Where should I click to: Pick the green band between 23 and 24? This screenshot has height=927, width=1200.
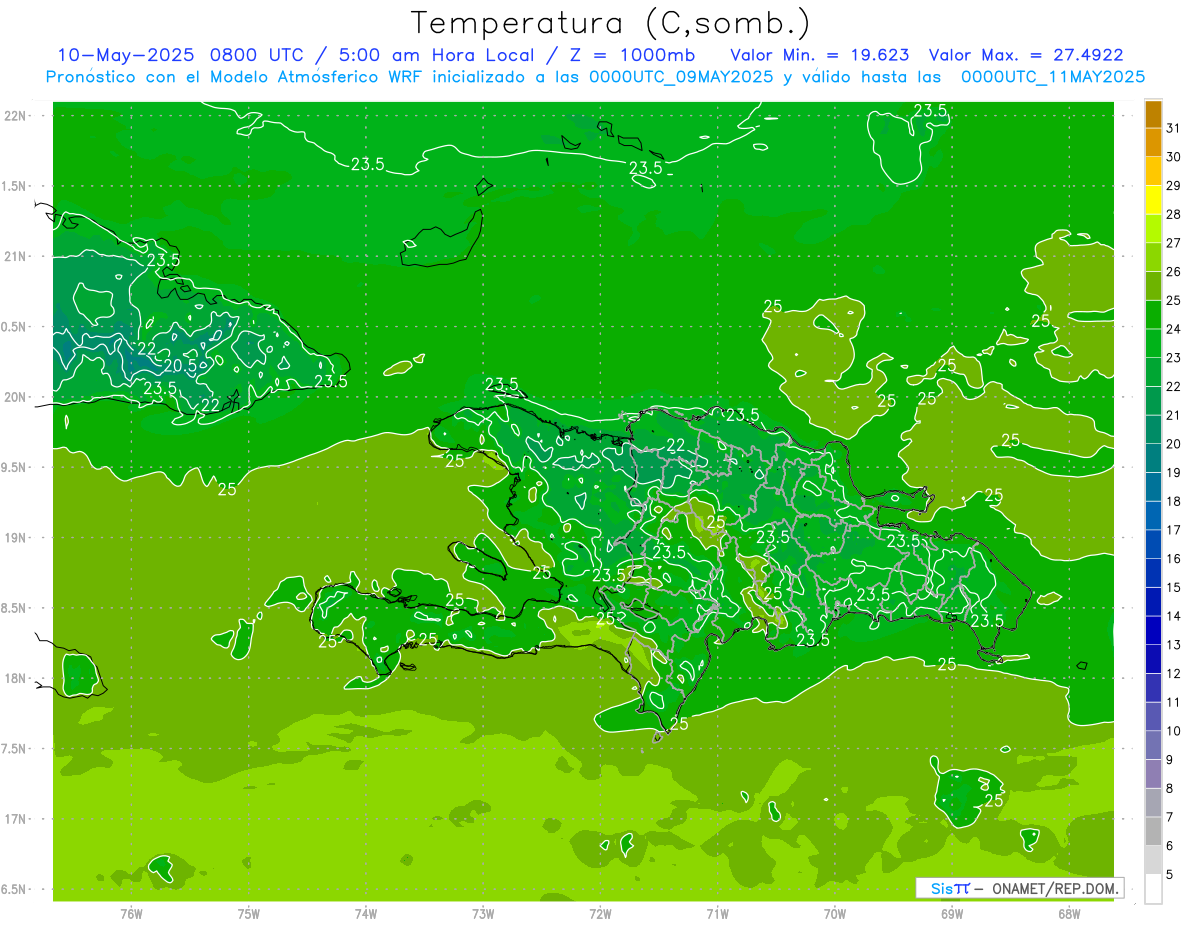(1153, 343)
